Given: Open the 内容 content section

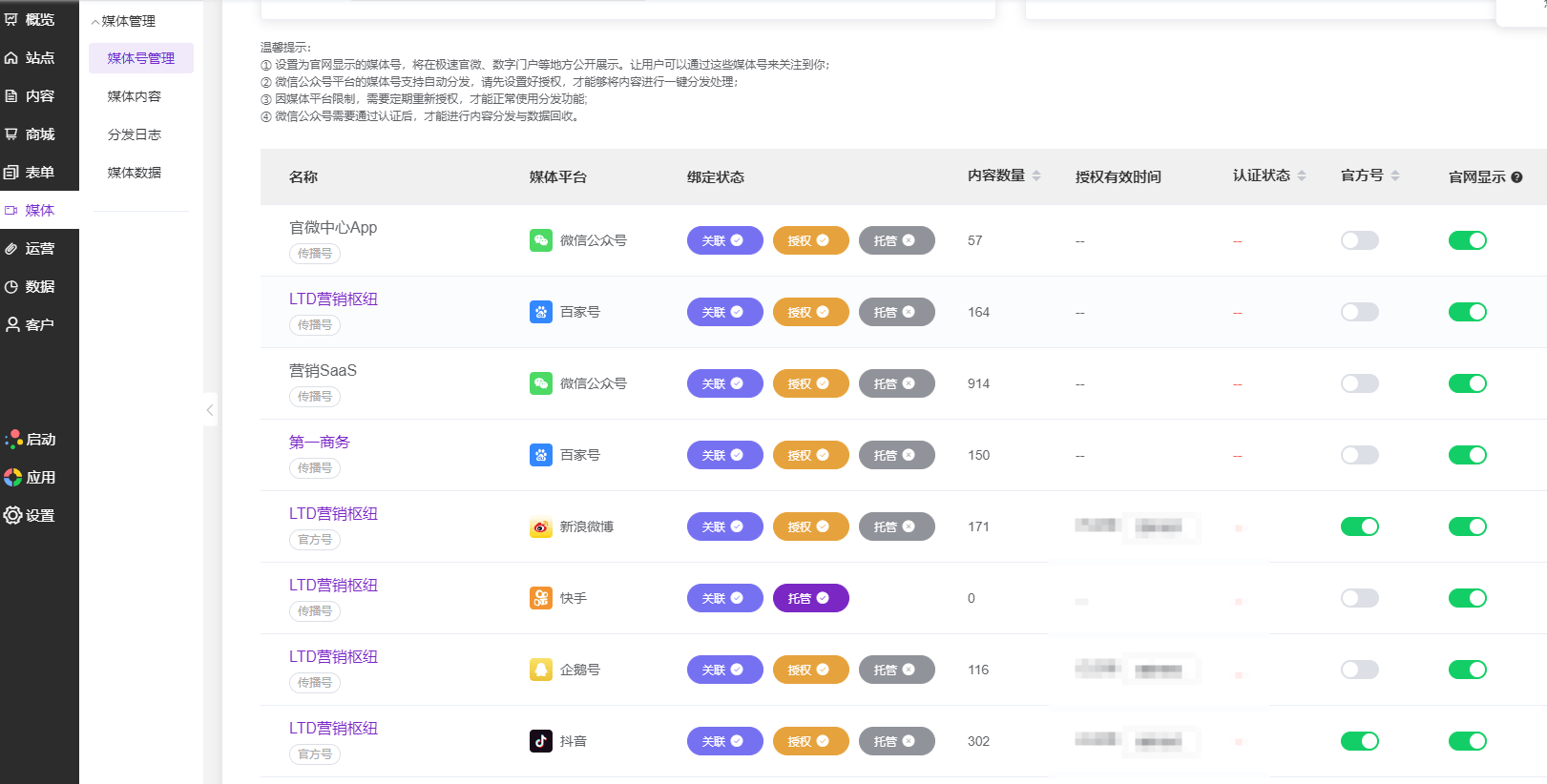Looking at the screenshot, I should [x=30, y=95].
